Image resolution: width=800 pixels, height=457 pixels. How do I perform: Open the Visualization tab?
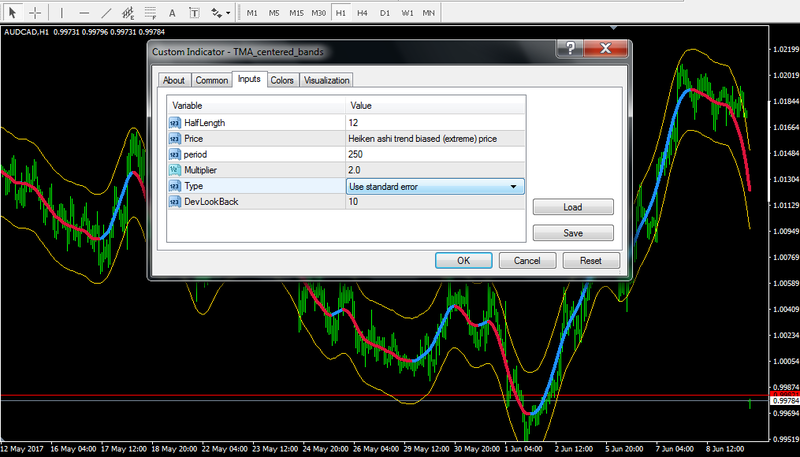click(x=327, y=80)
